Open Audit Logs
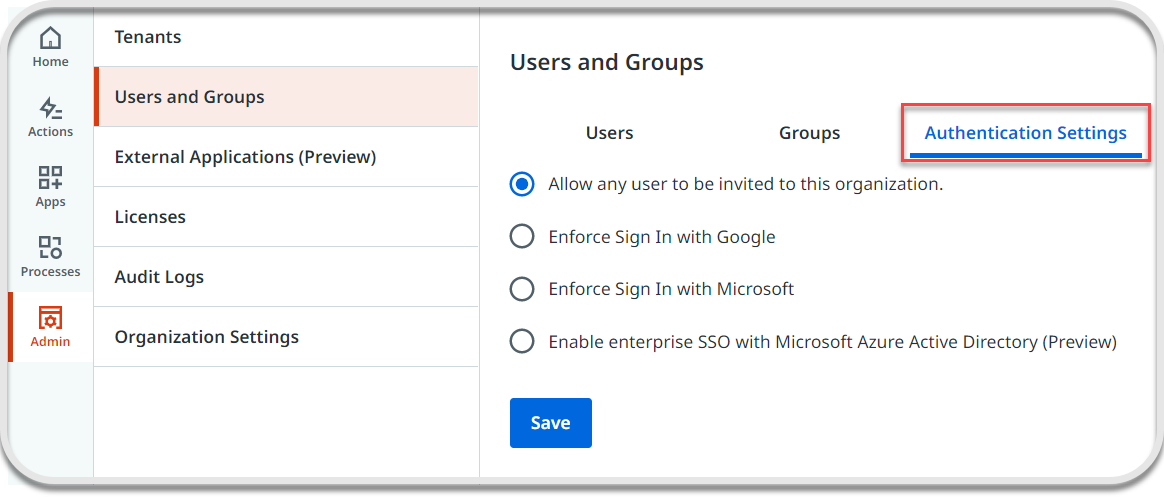 tap(159, 277)
